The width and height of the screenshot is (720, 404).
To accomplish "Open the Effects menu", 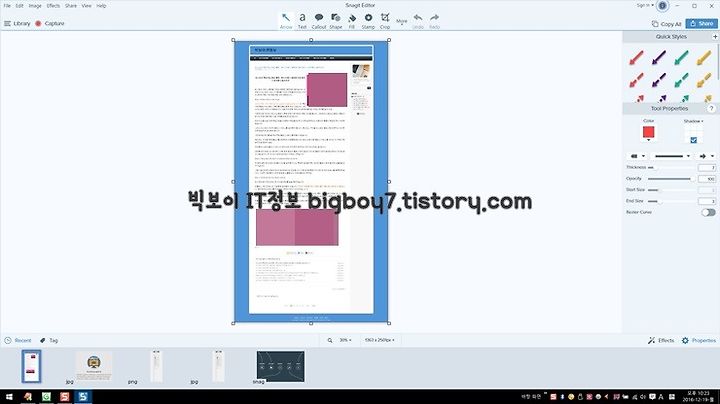I will [53, 6].
